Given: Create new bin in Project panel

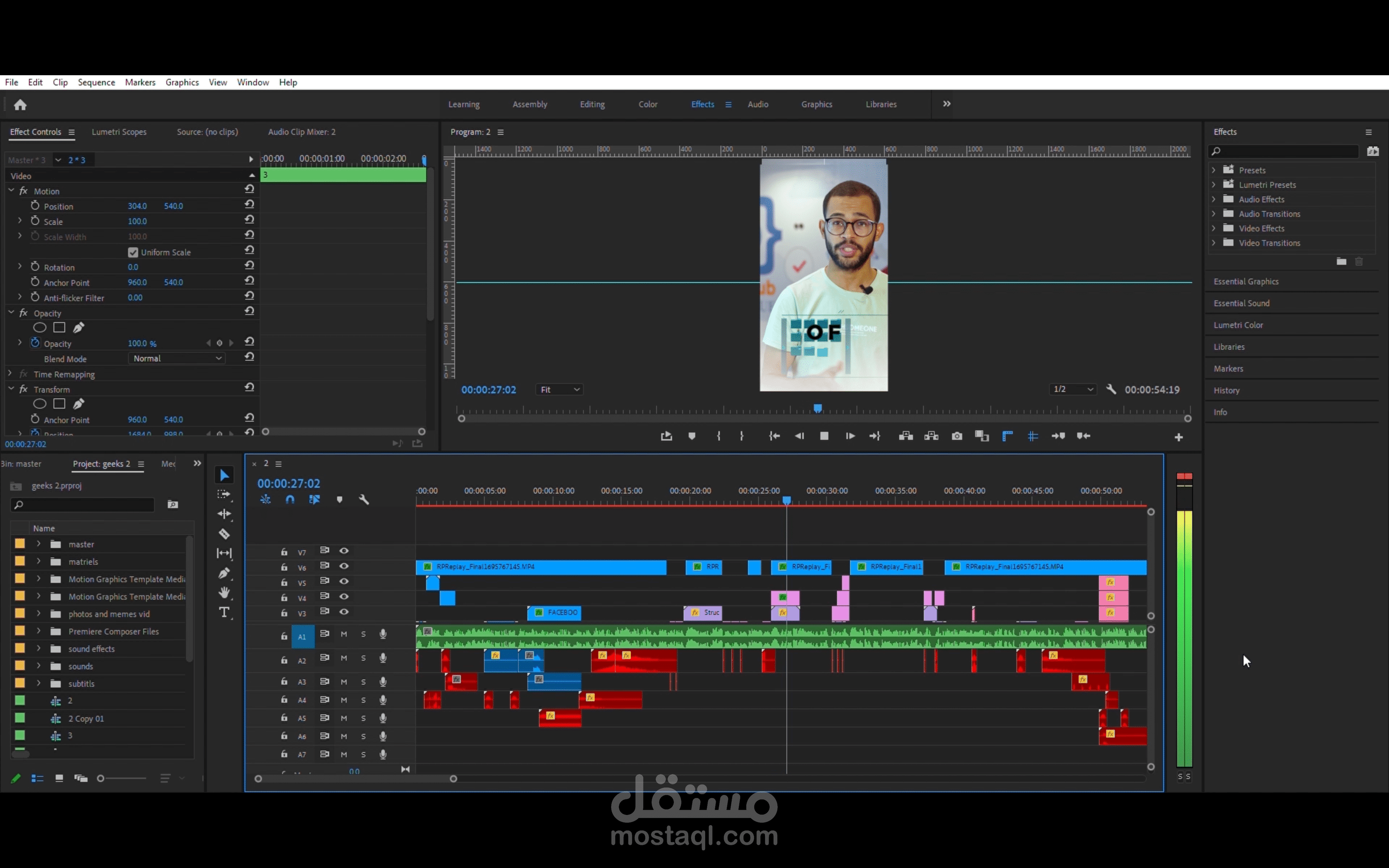Looking at the screenshot, I should click(x=173, y=504).
